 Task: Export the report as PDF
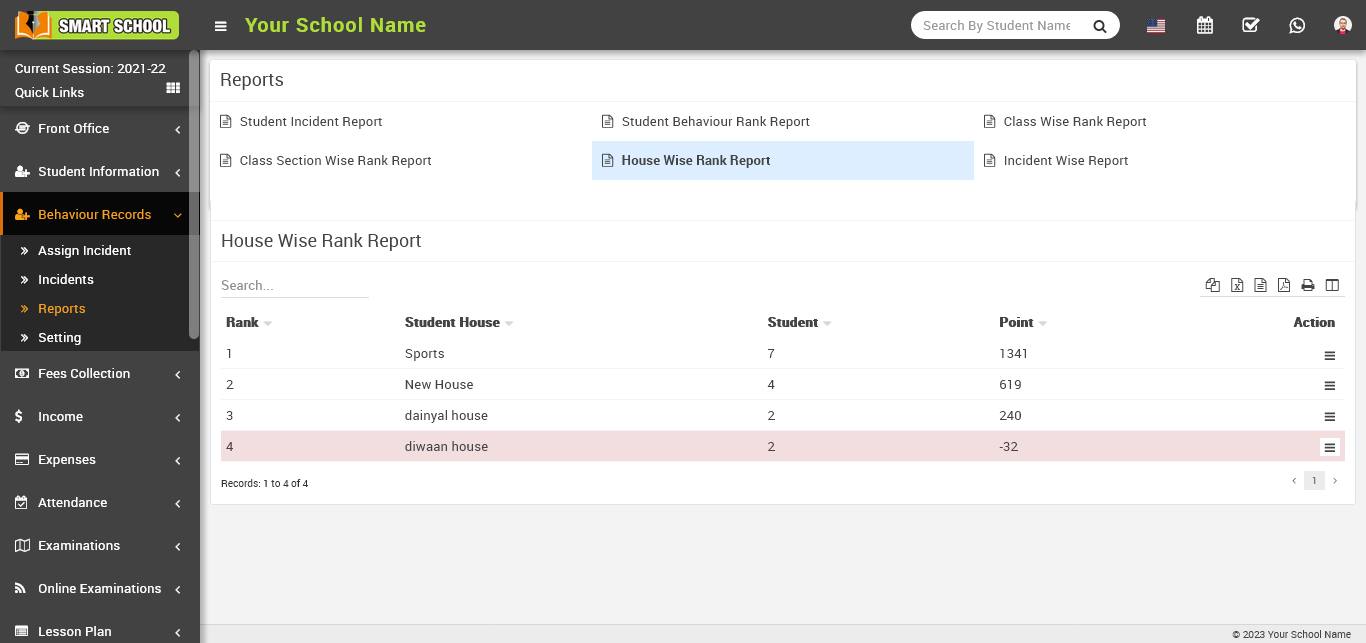coord(1284,285)
